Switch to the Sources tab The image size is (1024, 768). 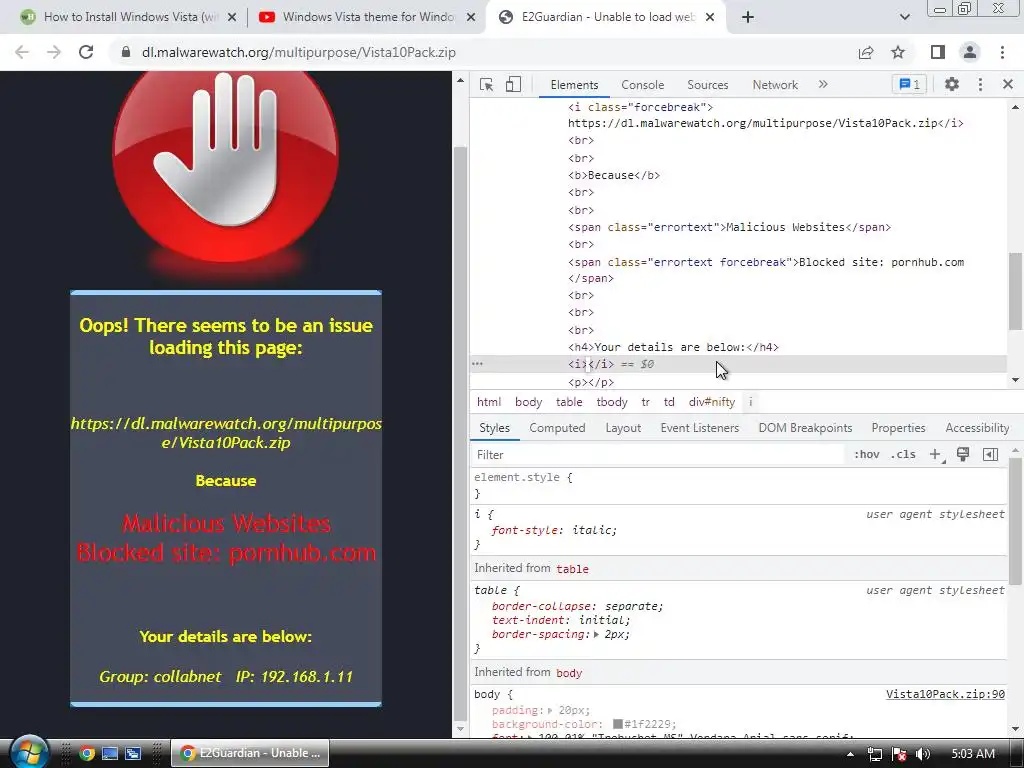pos(707,85)
